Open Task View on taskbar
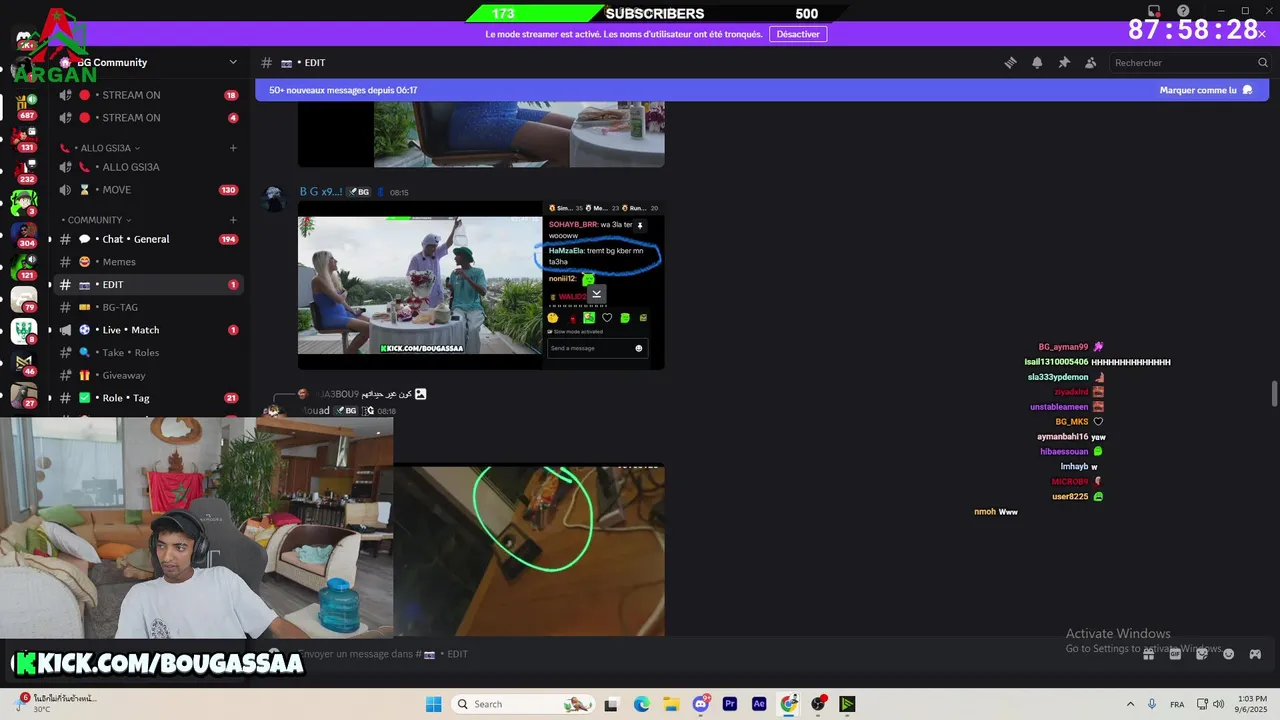This screenshot has height=720, width=1280. click(612, 704)
